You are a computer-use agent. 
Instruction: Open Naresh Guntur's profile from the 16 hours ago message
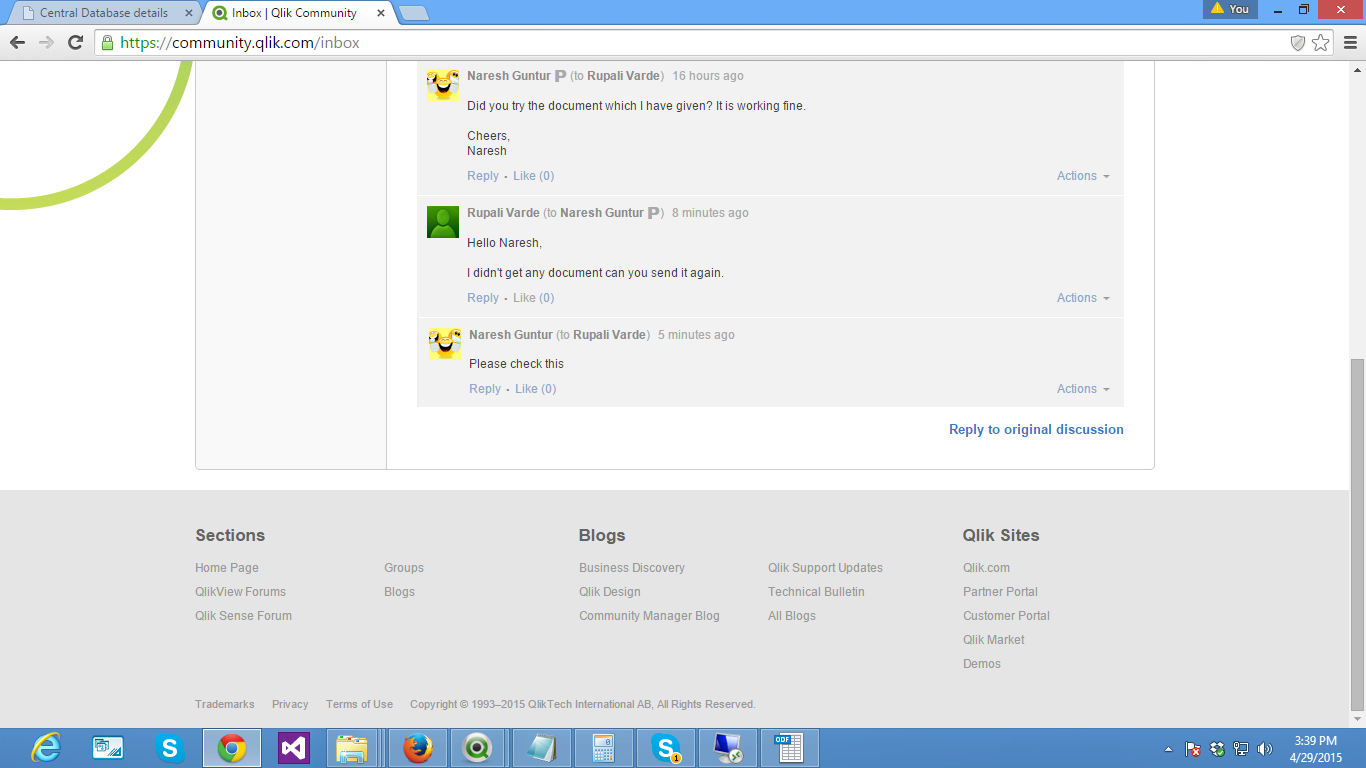point(509,76)
